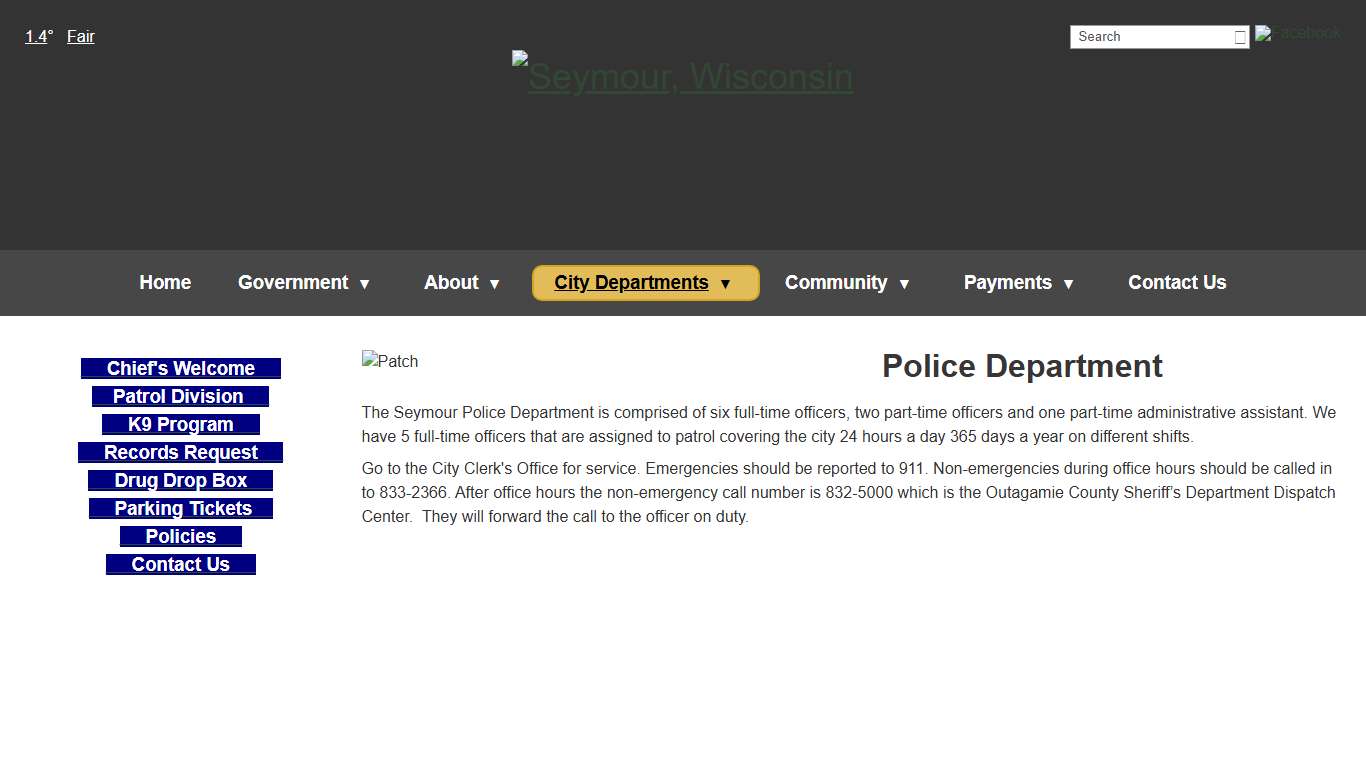Expand the About navigation dropdown

click(461, 283)
